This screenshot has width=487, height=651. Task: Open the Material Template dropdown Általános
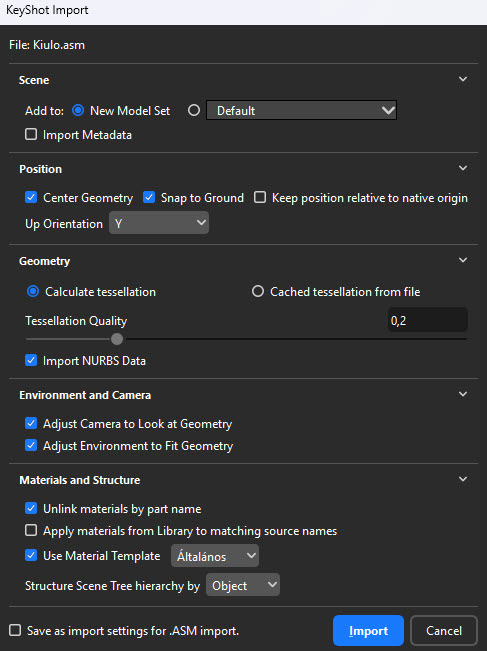(215, 556)
